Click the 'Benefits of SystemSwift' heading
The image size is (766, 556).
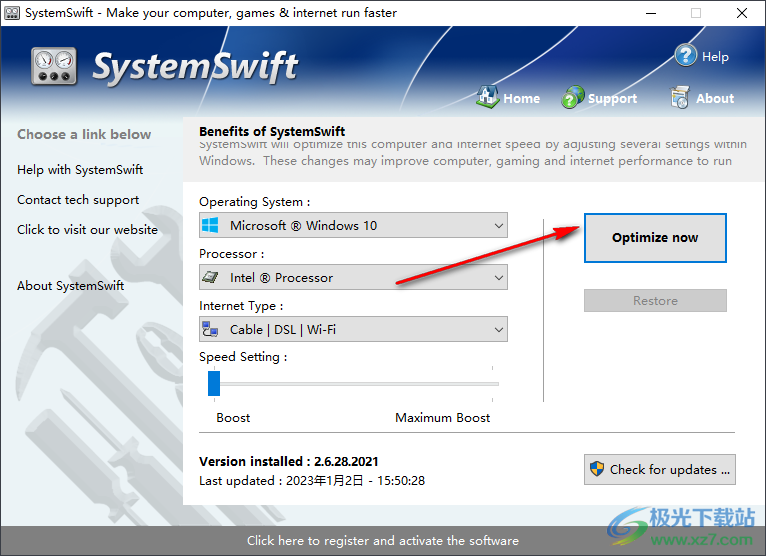(x=272, y=131)
